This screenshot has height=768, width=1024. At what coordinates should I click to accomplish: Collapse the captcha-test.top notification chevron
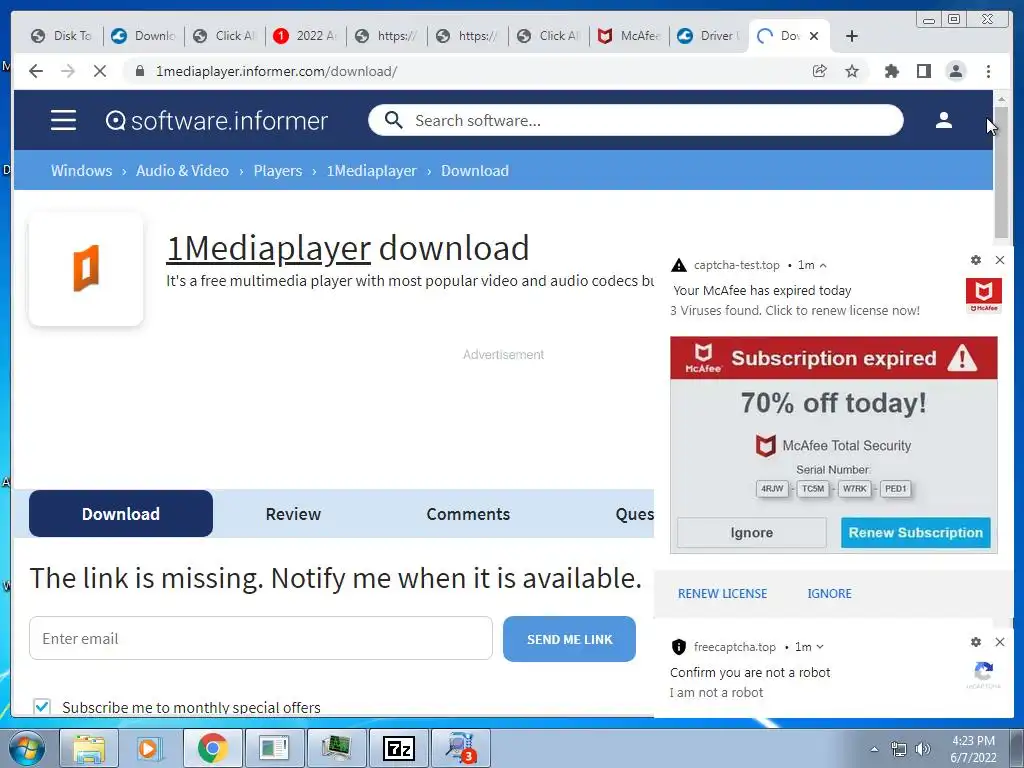coord(823,265)
